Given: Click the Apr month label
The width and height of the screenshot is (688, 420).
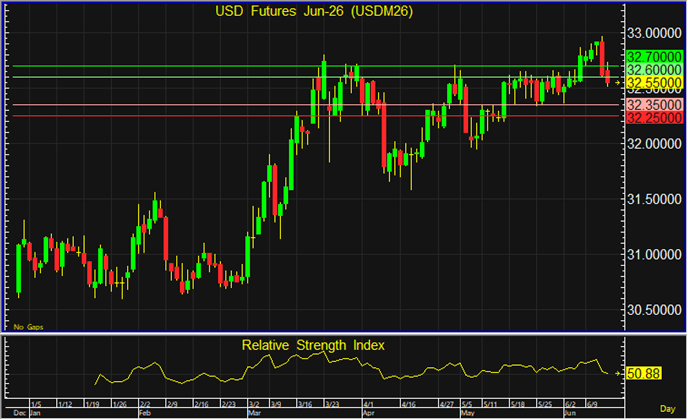Looking at the screenshot, I should [368, 413].
